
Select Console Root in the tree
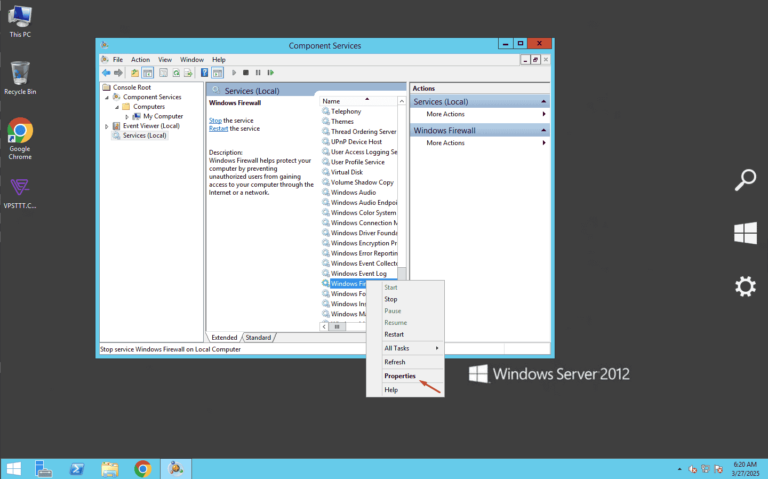[x=131, y=87]
